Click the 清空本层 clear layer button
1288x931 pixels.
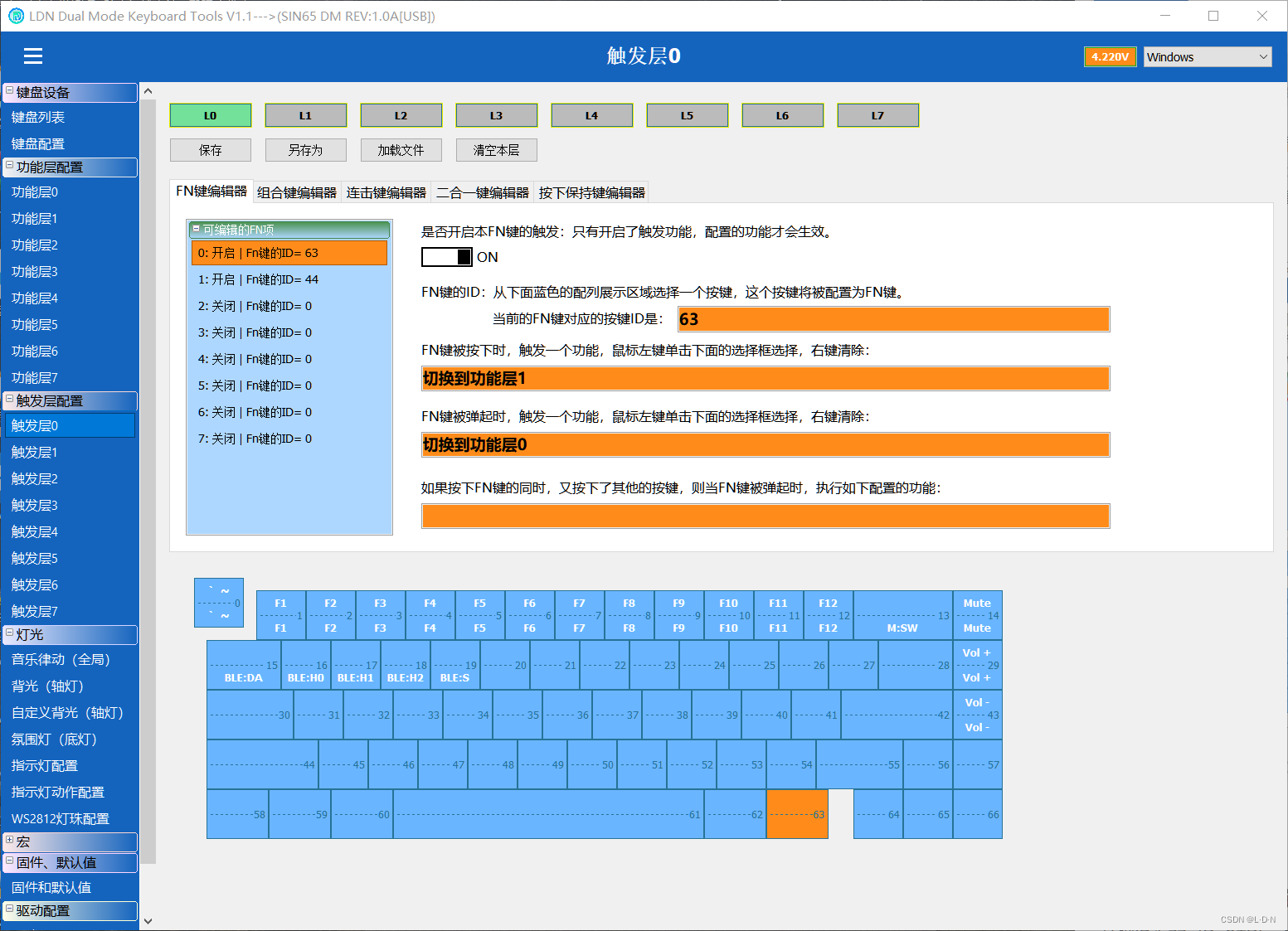(x=497, y=150)
